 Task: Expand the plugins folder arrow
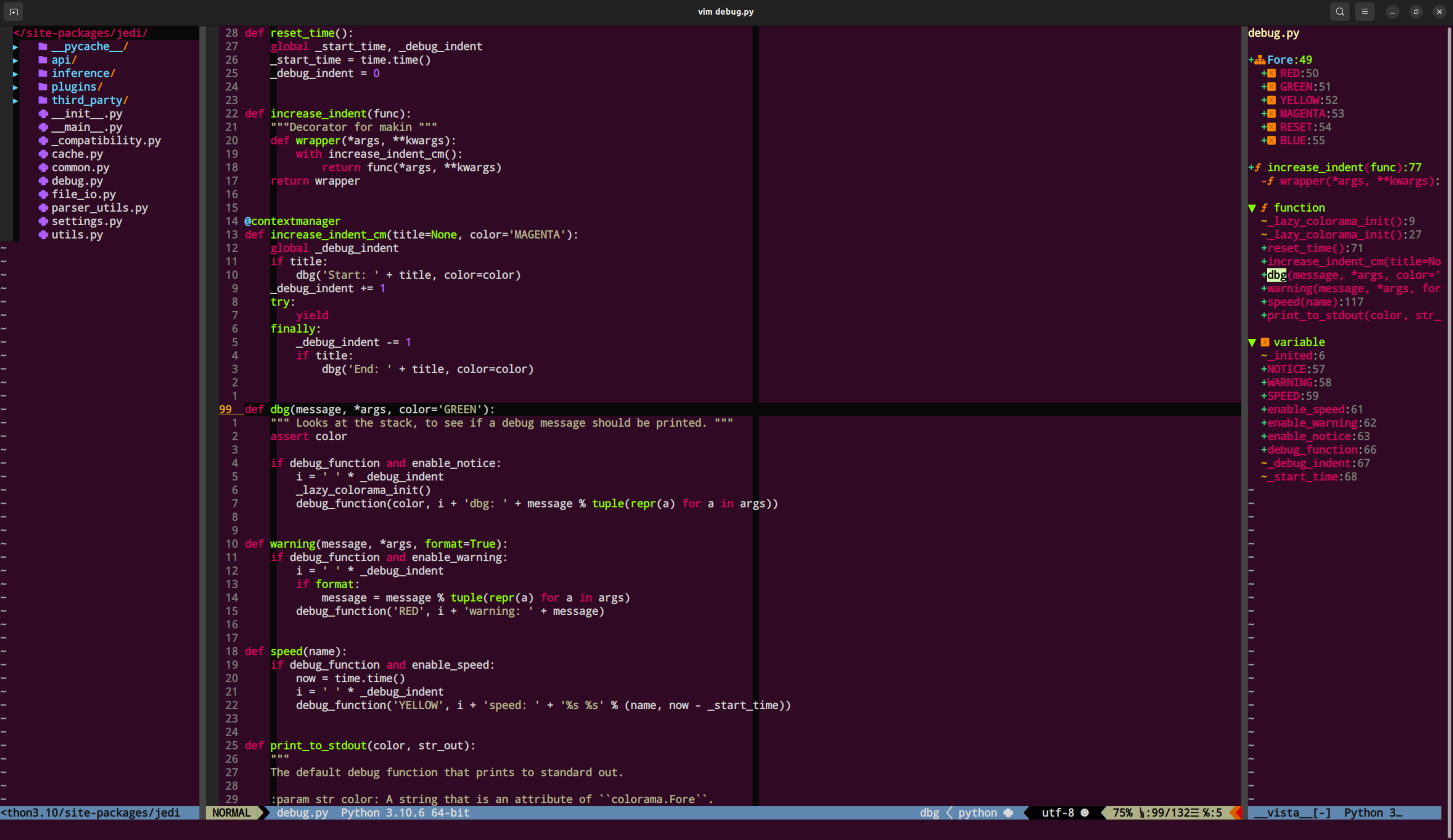tap(15, 87)
